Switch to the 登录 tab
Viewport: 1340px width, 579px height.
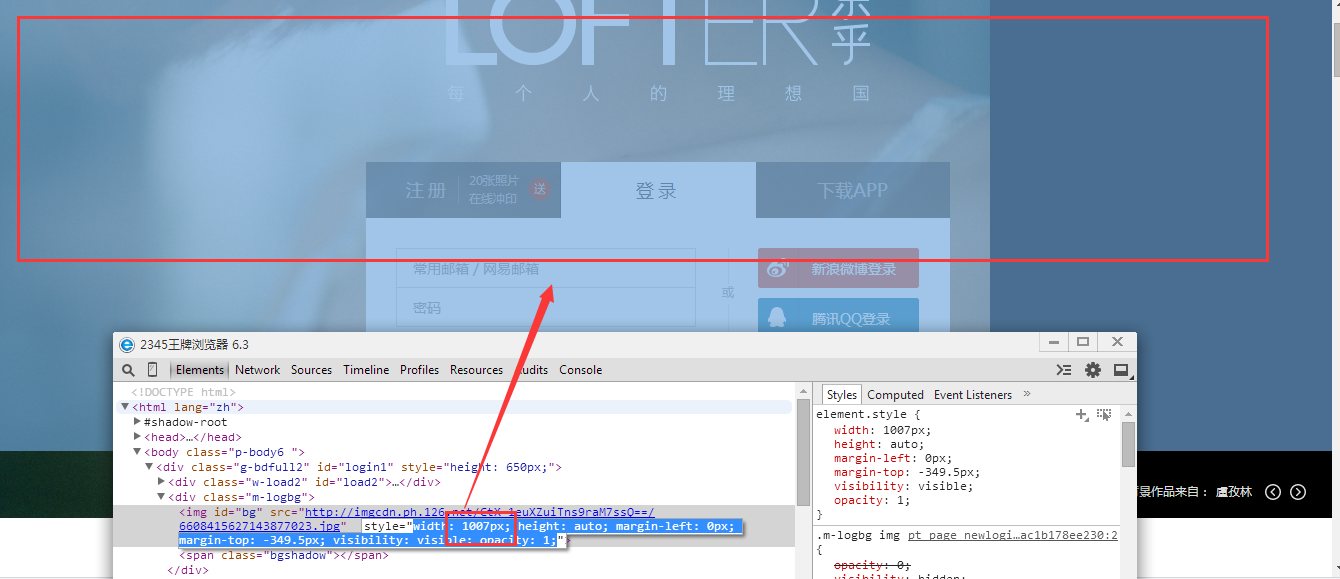pos(657,190)
